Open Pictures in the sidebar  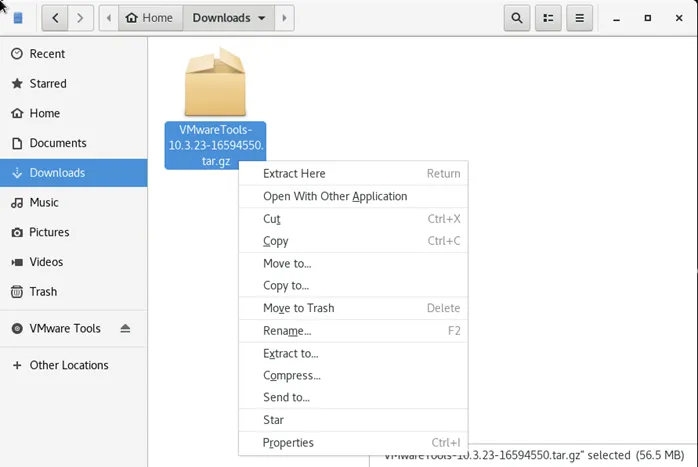(x=73, y=232)
